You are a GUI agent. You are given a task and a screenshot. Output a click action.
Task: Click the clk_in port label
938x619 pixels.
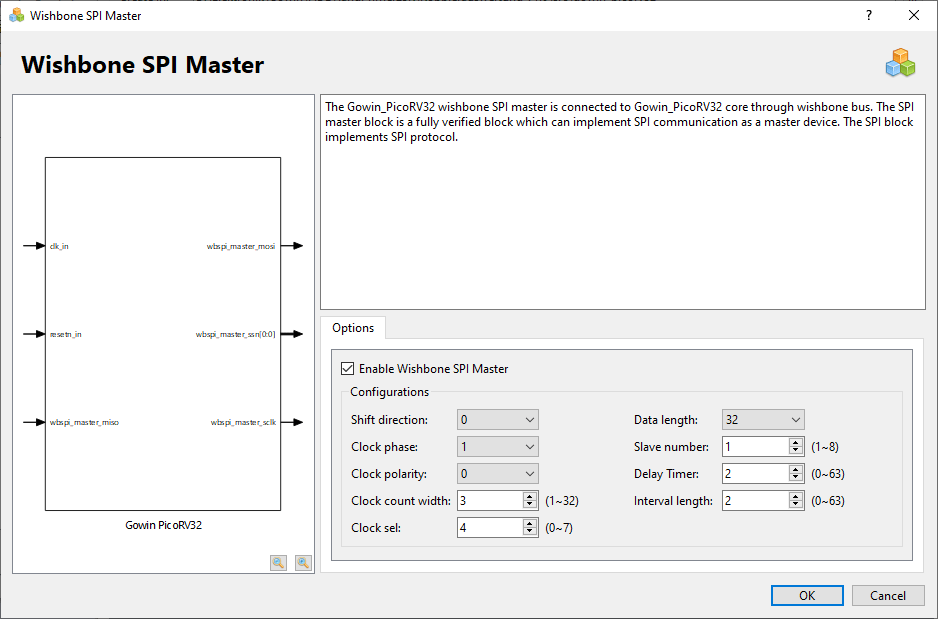click(59, 246)
